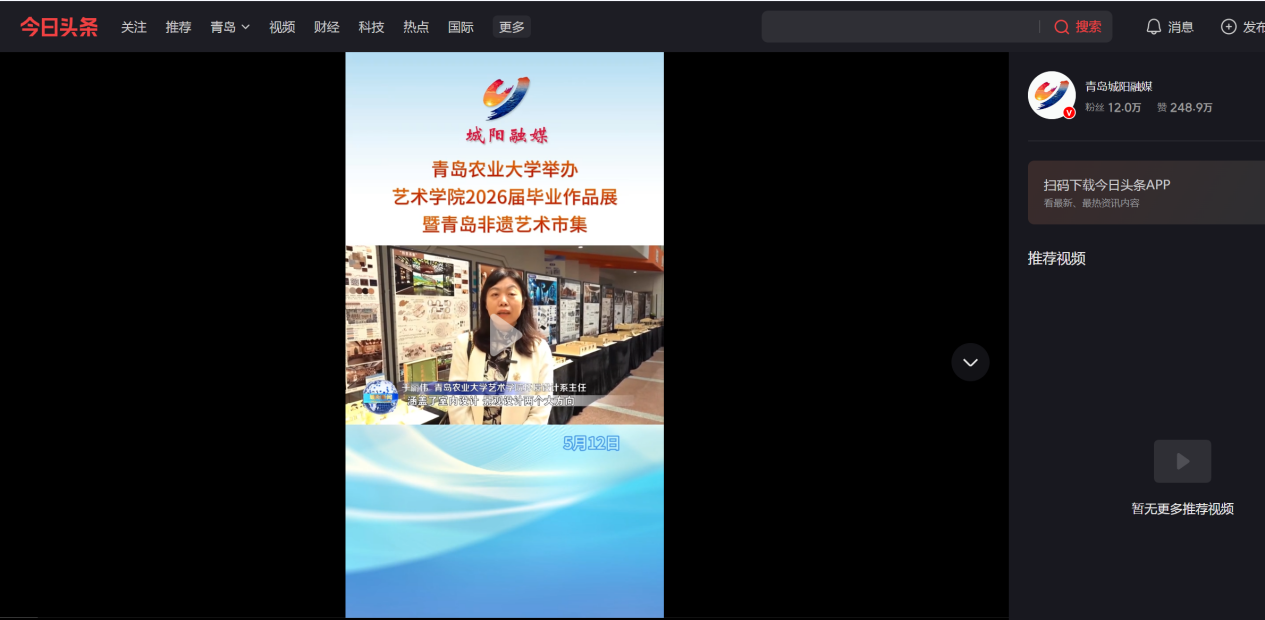
Task: Click the 5月12日 date in video
Action: click(592, 442)
